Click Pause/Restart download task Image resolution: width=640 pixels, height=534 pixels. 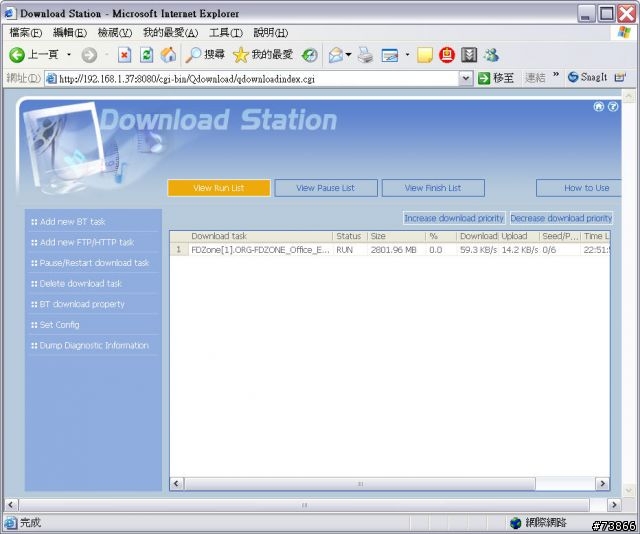tap(94, 263)
